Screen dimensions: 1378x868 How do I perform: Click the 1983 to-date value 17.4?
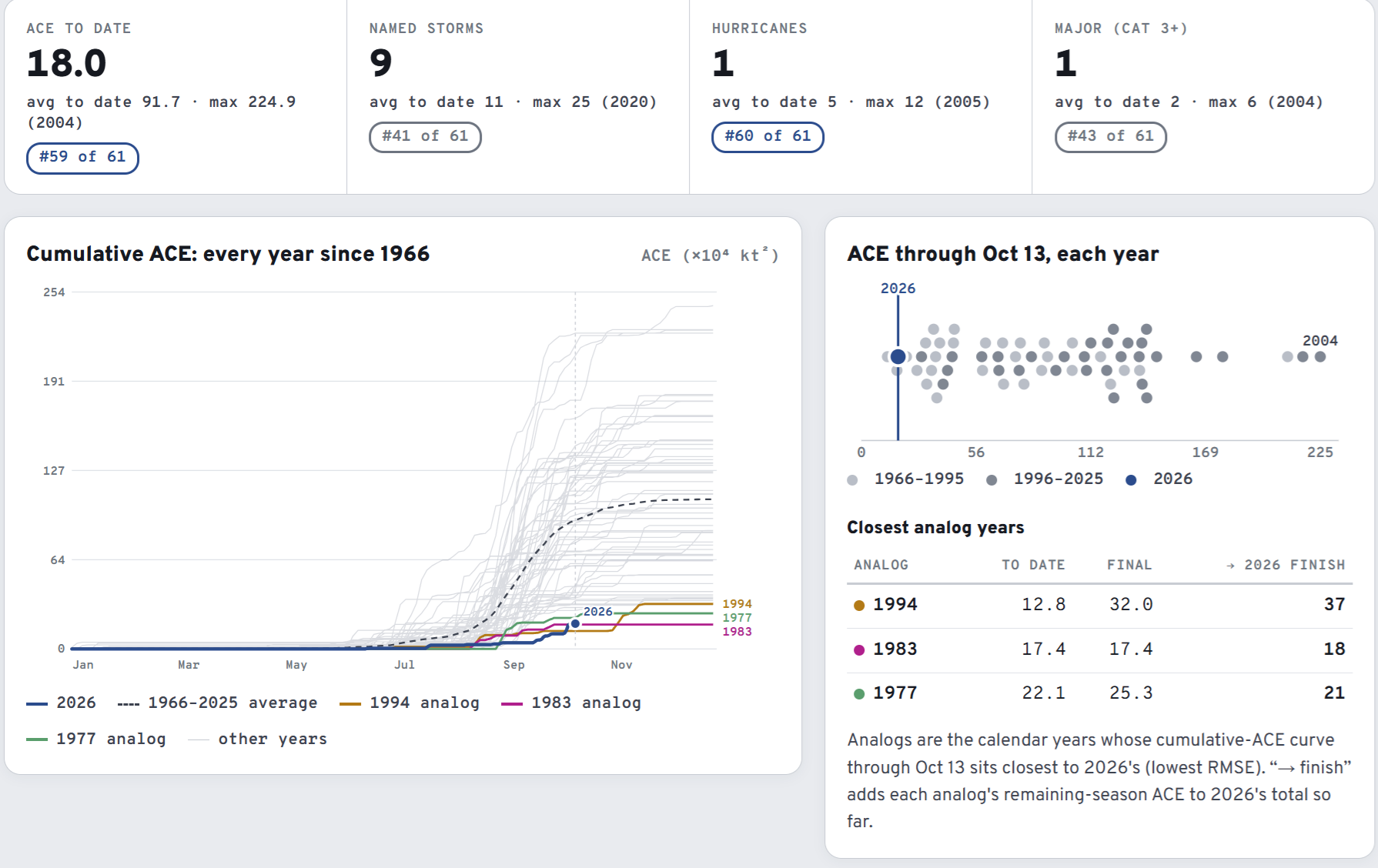pyautogui.click(x=1043, y=649)
